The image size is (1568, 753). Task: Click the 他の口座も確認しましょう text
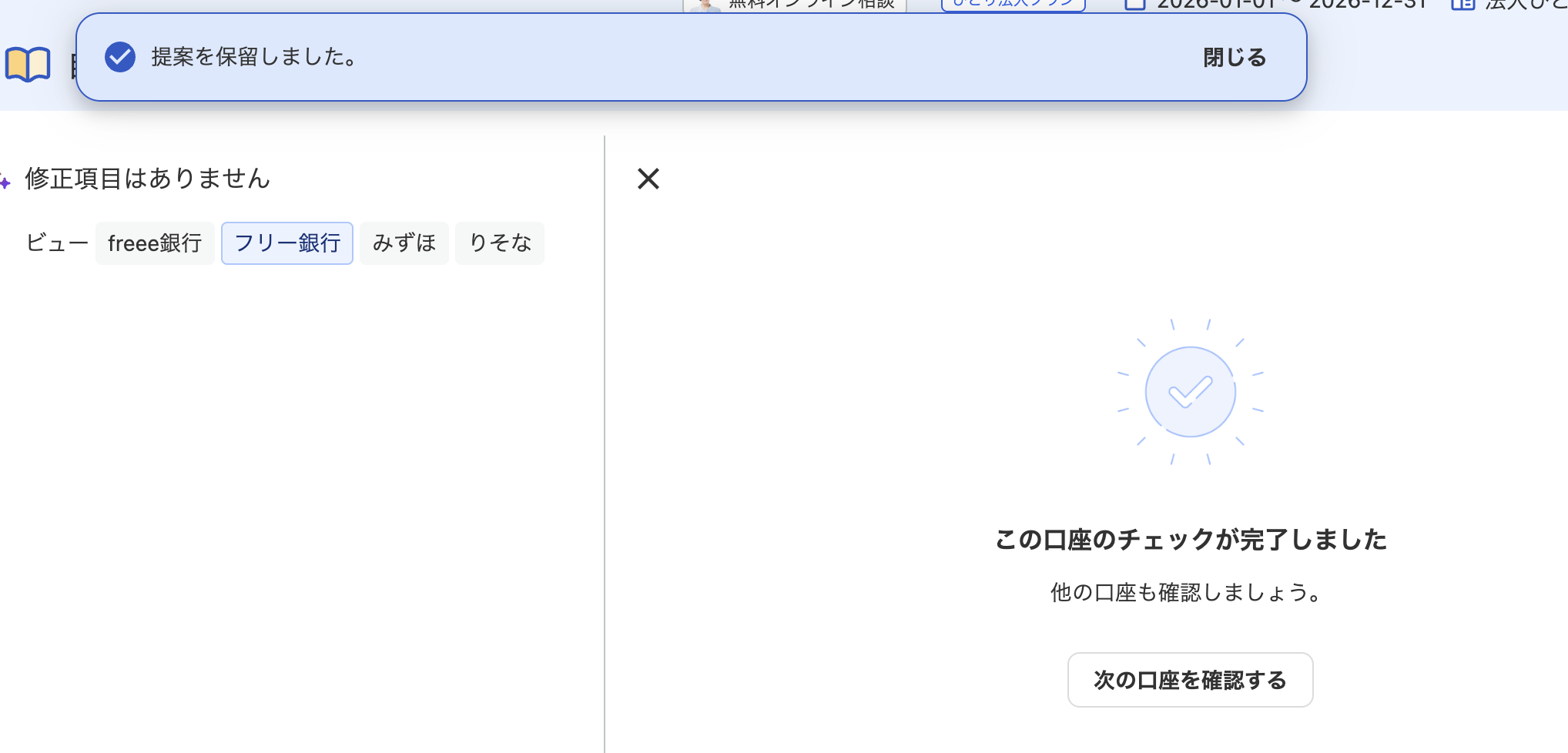pyautogui.click(x=1187, y=592)
